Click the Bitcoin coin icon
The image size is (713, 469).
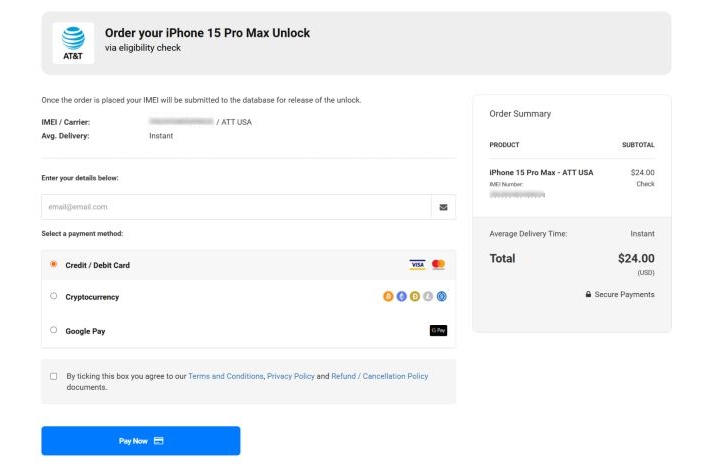(x=389, y=297)
